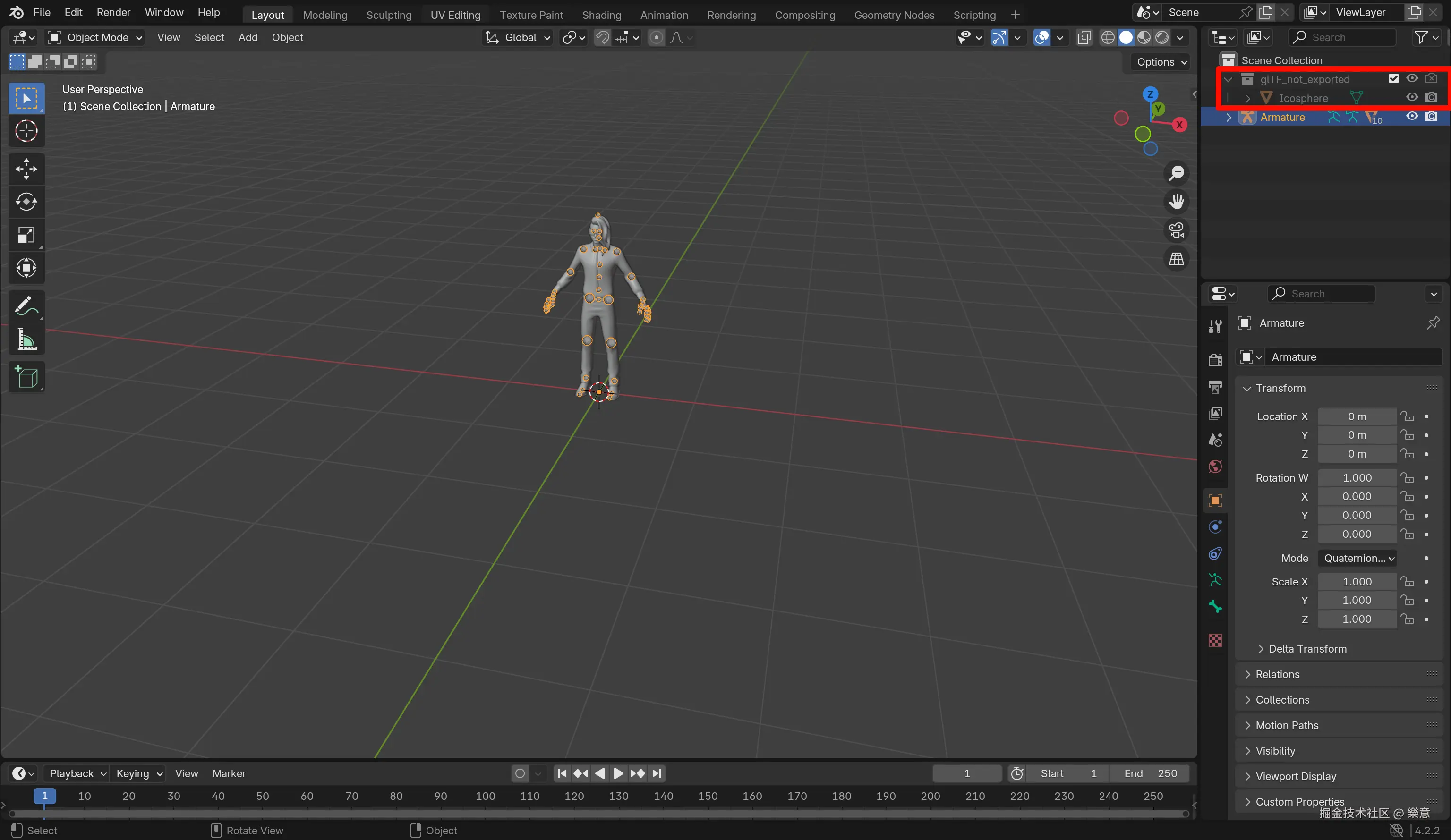Screen dimensions: 1451x840
Task: Click the red negative X axis gizmo
Action: 1120,118
